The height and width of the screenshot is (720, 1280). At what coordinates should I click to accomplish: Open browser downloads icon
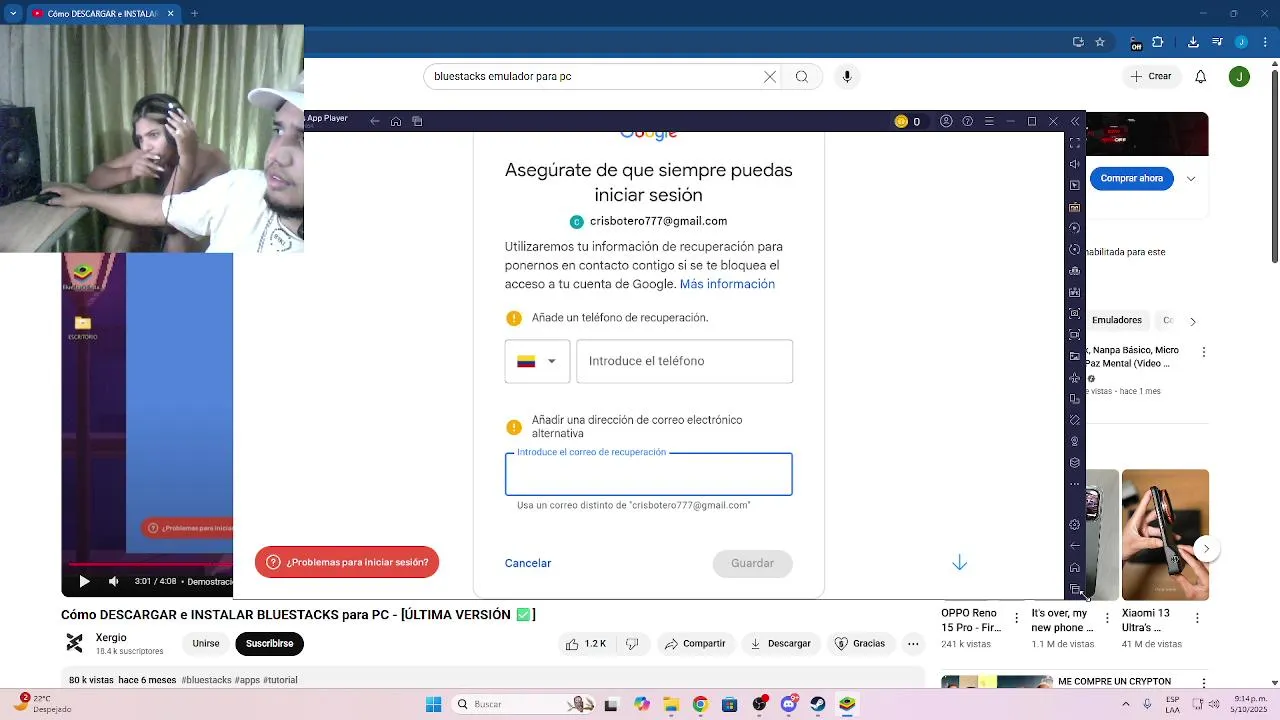point(1193,42)
